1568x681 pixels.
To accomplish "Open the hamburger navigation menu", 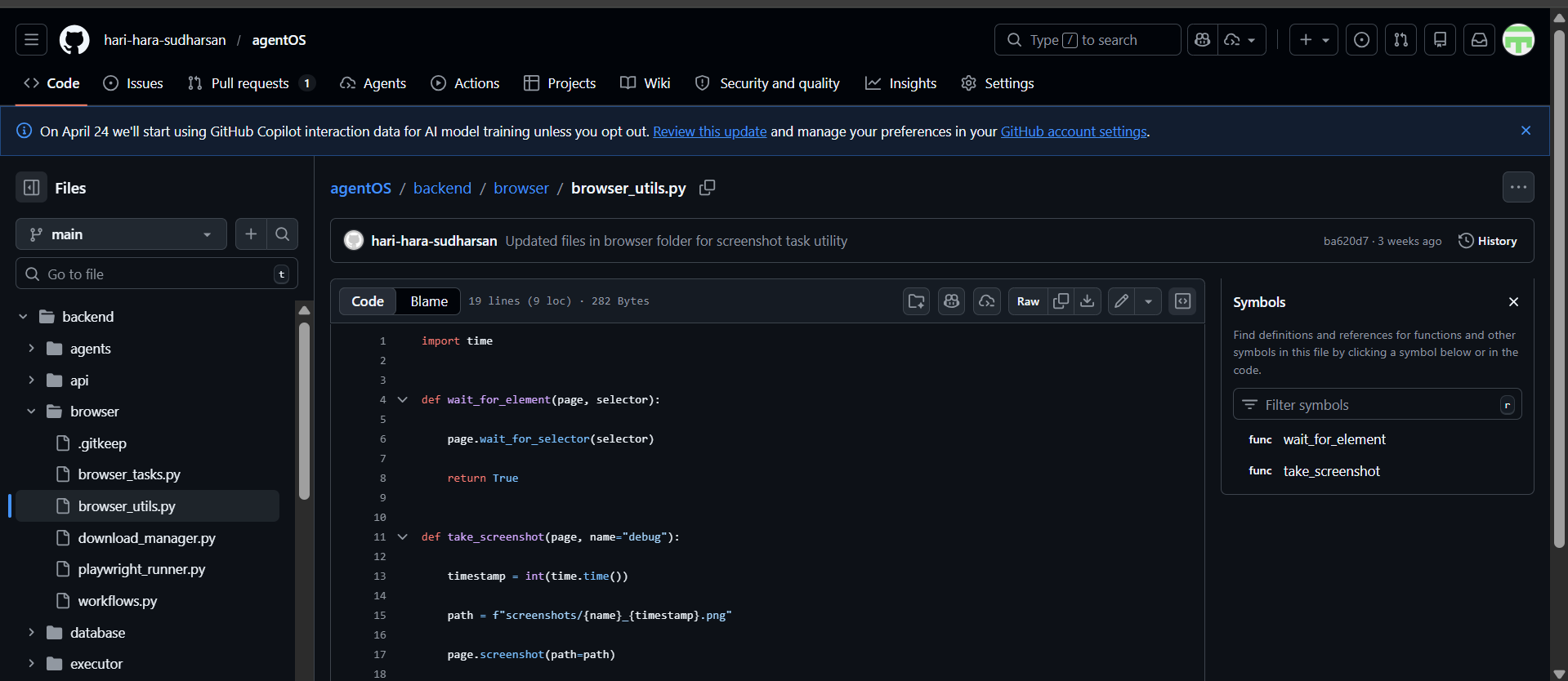I will [31, 40].
